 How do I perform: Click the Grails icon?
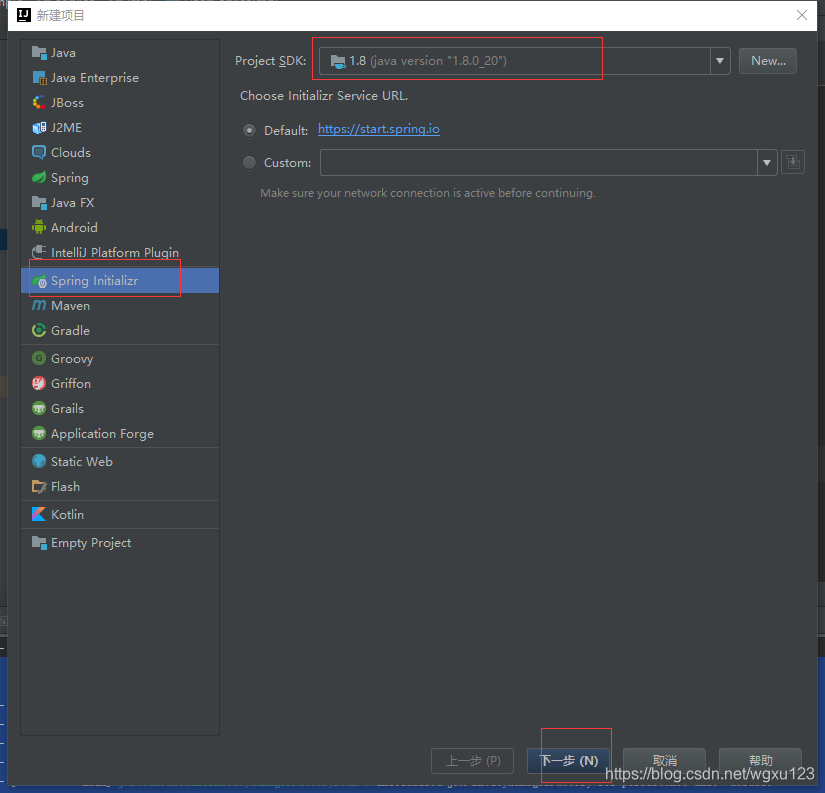tap(39, 408)
